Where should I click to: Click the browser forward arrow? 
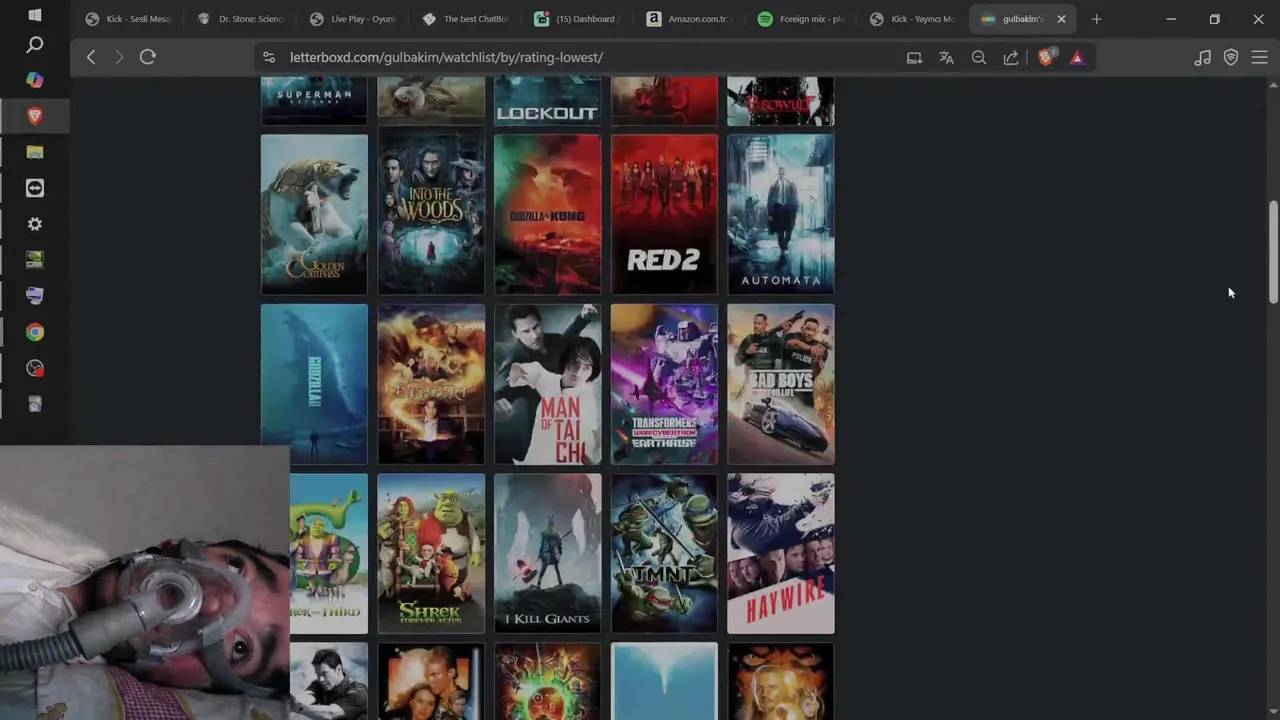click(x=119, y=57)
